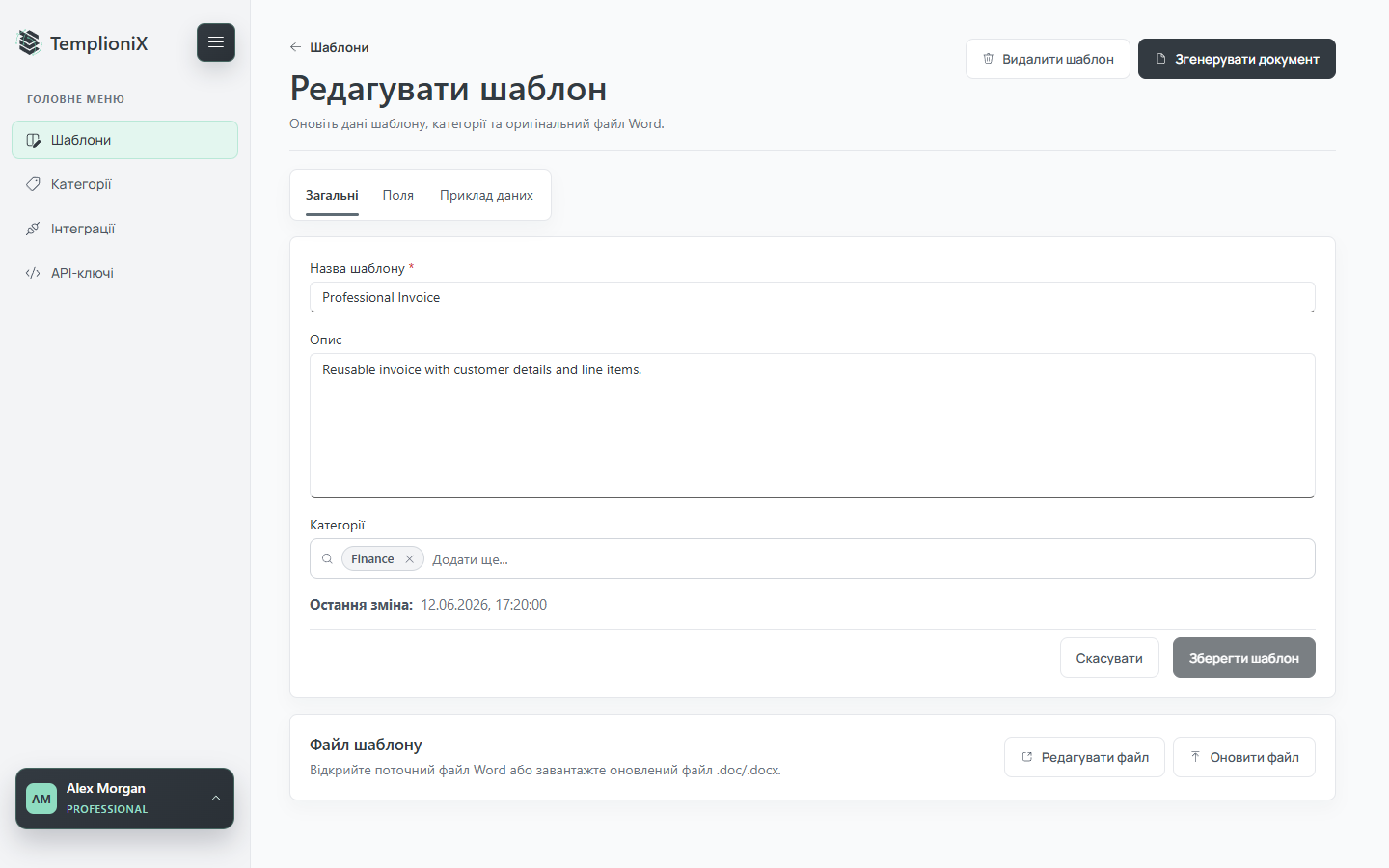The width and height of the screenshot is (1389, 868).
Task: Switch to the Приклад даних tab
Action: point(486,195)
